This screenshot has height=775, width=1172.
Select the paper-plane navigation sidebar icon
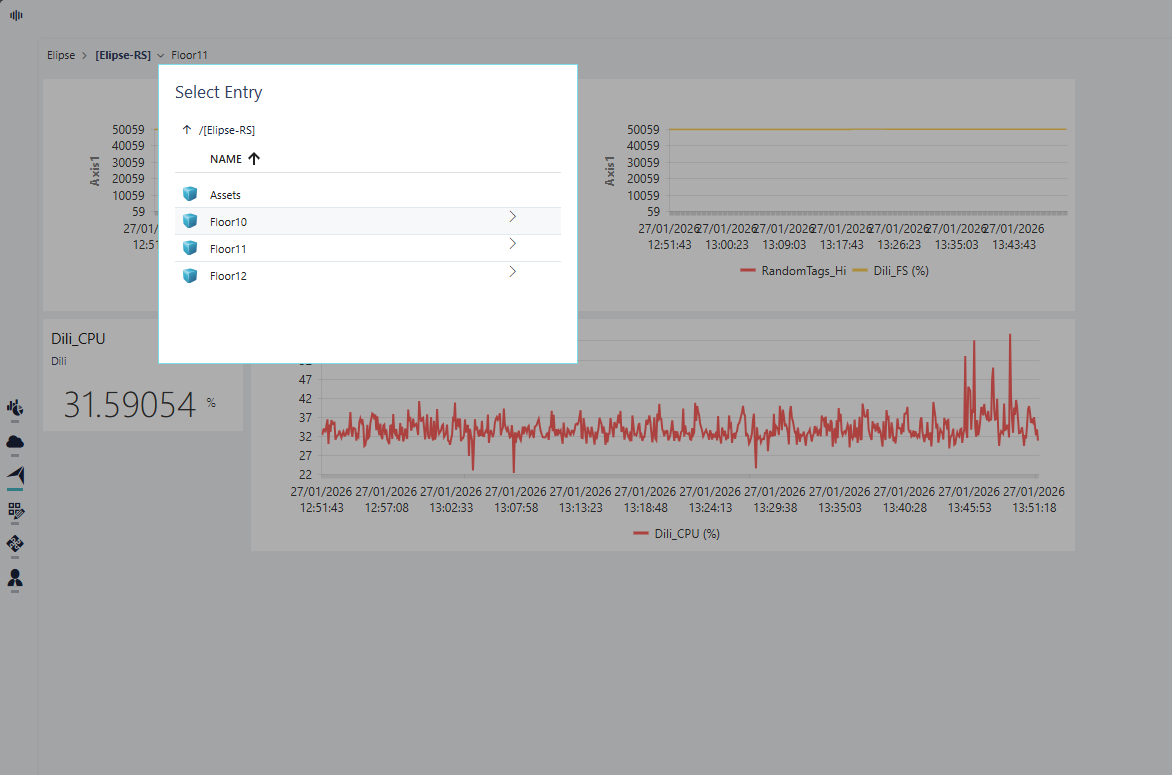(x=15, y=475)
